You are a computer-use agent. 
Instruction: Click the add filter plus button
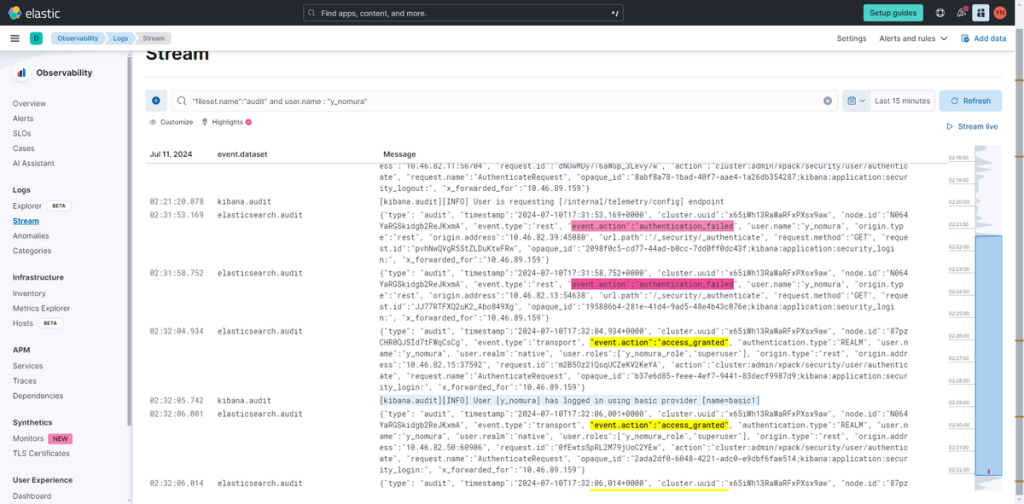[x=156, y=100]
